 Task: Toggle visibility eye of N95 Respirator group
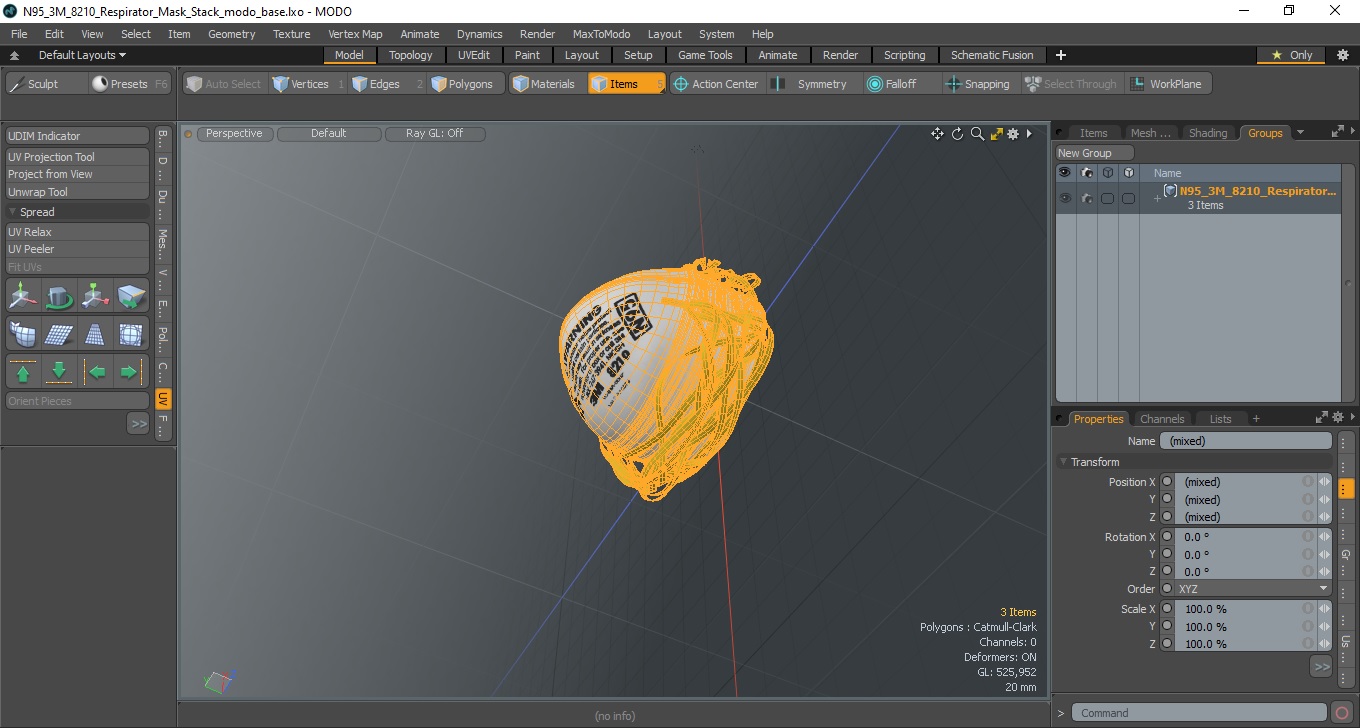1065,198
